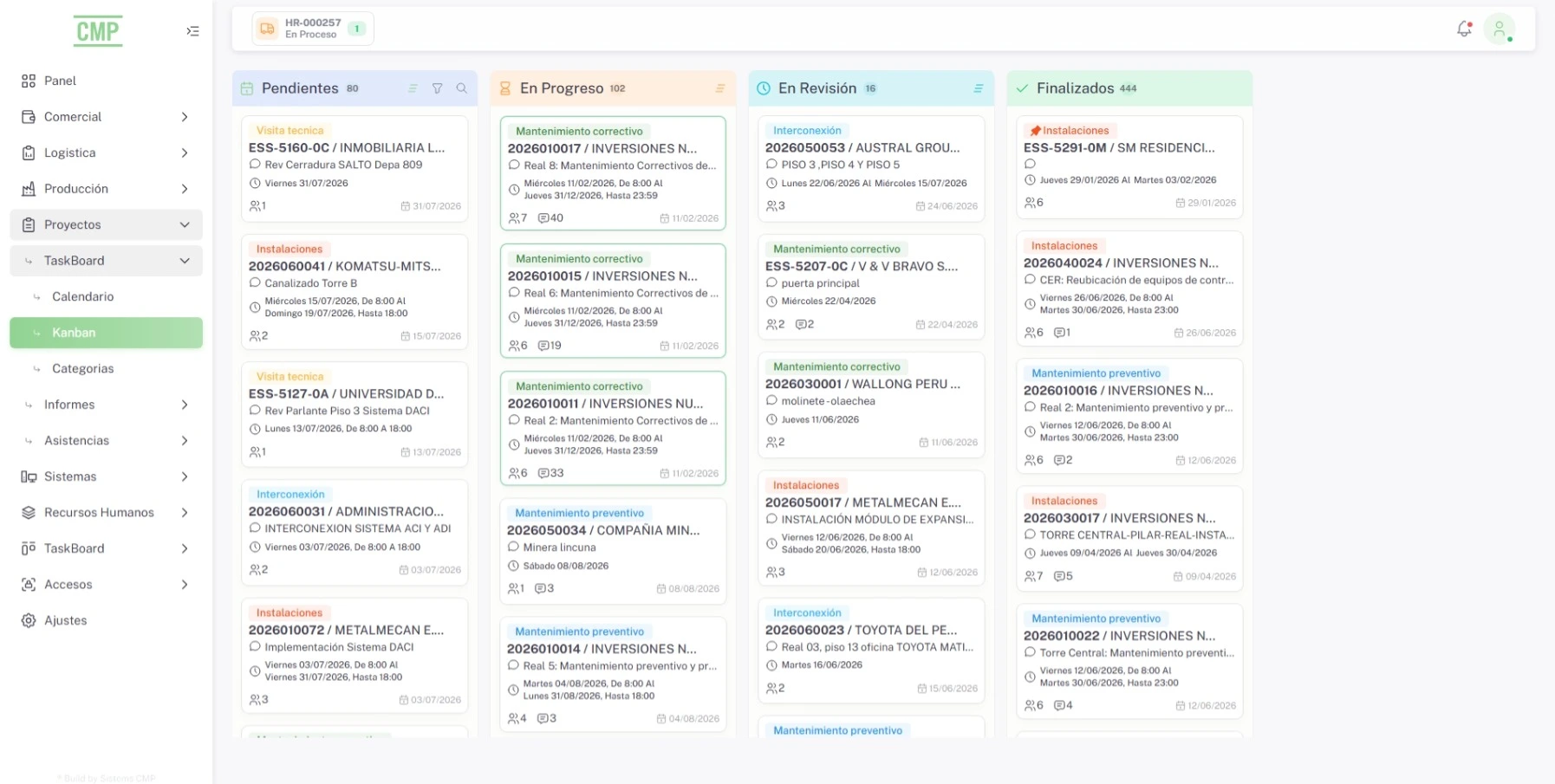Click the Recursos Humanos layers icon

point(29,513)
